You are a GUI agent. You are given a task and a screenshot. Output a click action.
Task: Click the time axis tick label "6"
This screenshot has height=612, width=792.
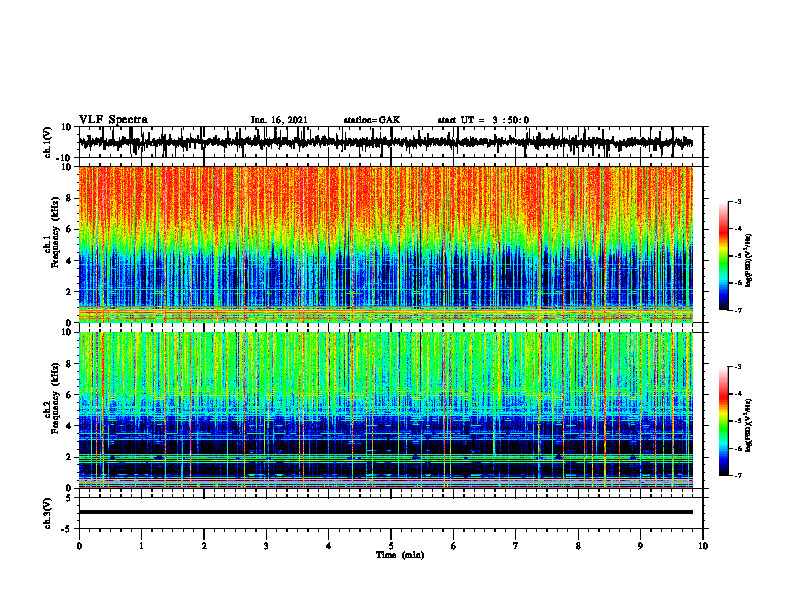point(454,546)
